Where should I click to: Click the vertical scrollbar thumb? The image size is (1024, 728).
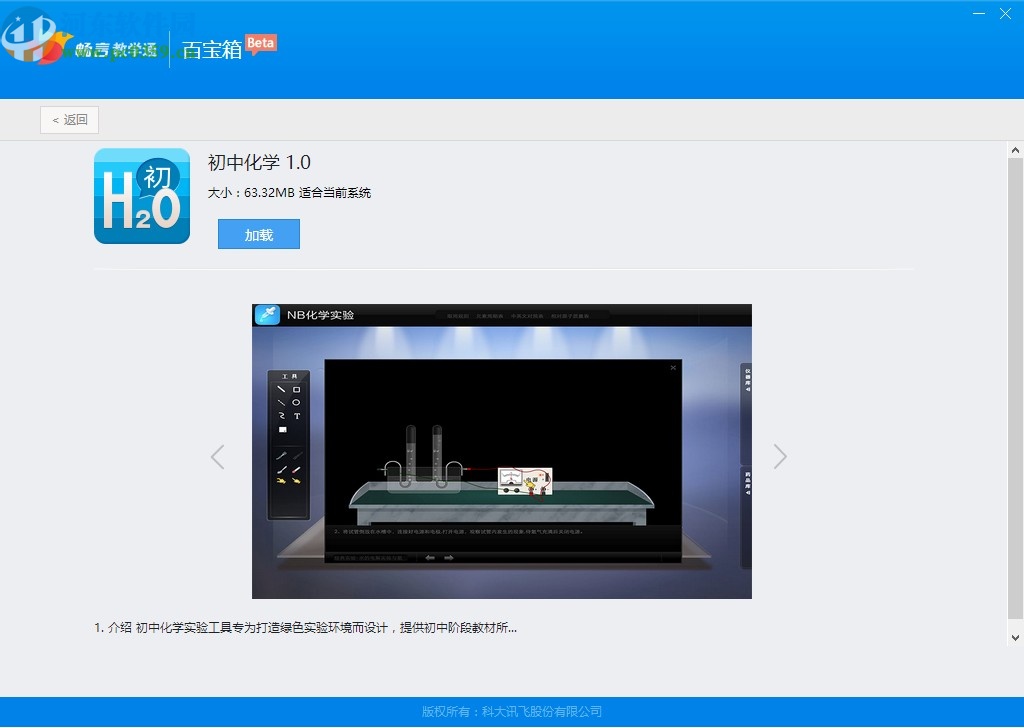click(1015, 388)
